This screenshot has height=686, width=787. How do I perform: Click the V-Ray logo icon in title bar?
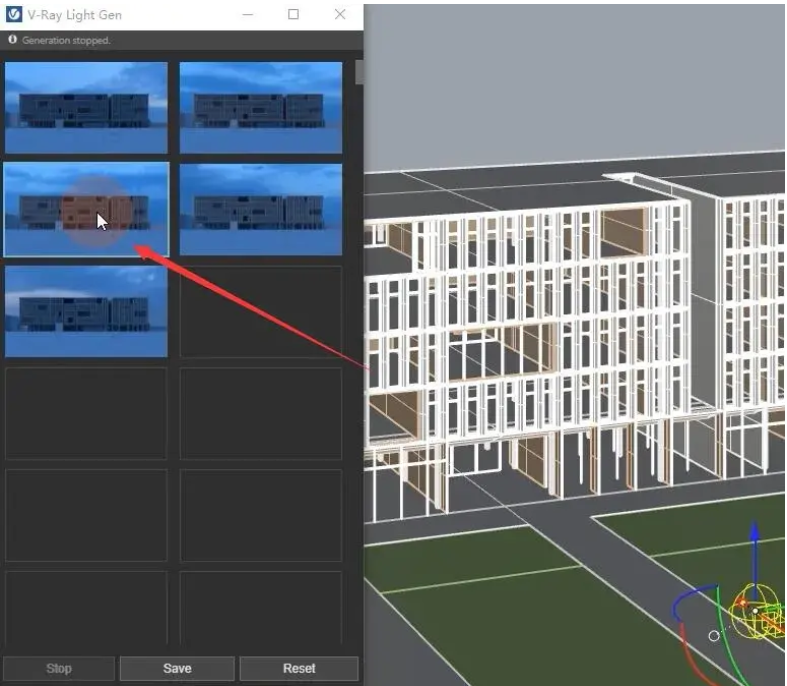pos(14,15)
